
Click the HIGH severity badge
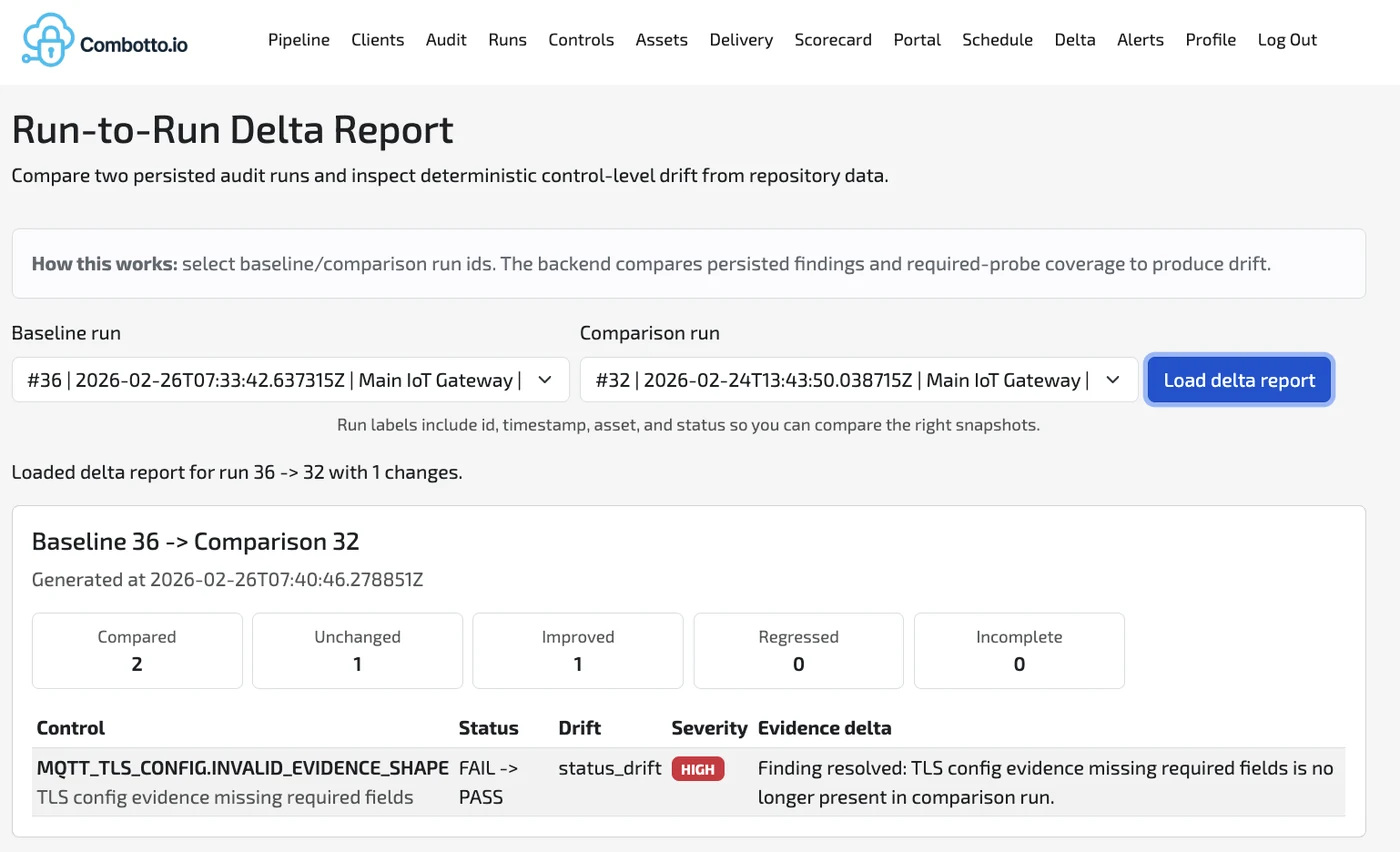(x=698, y=768)
